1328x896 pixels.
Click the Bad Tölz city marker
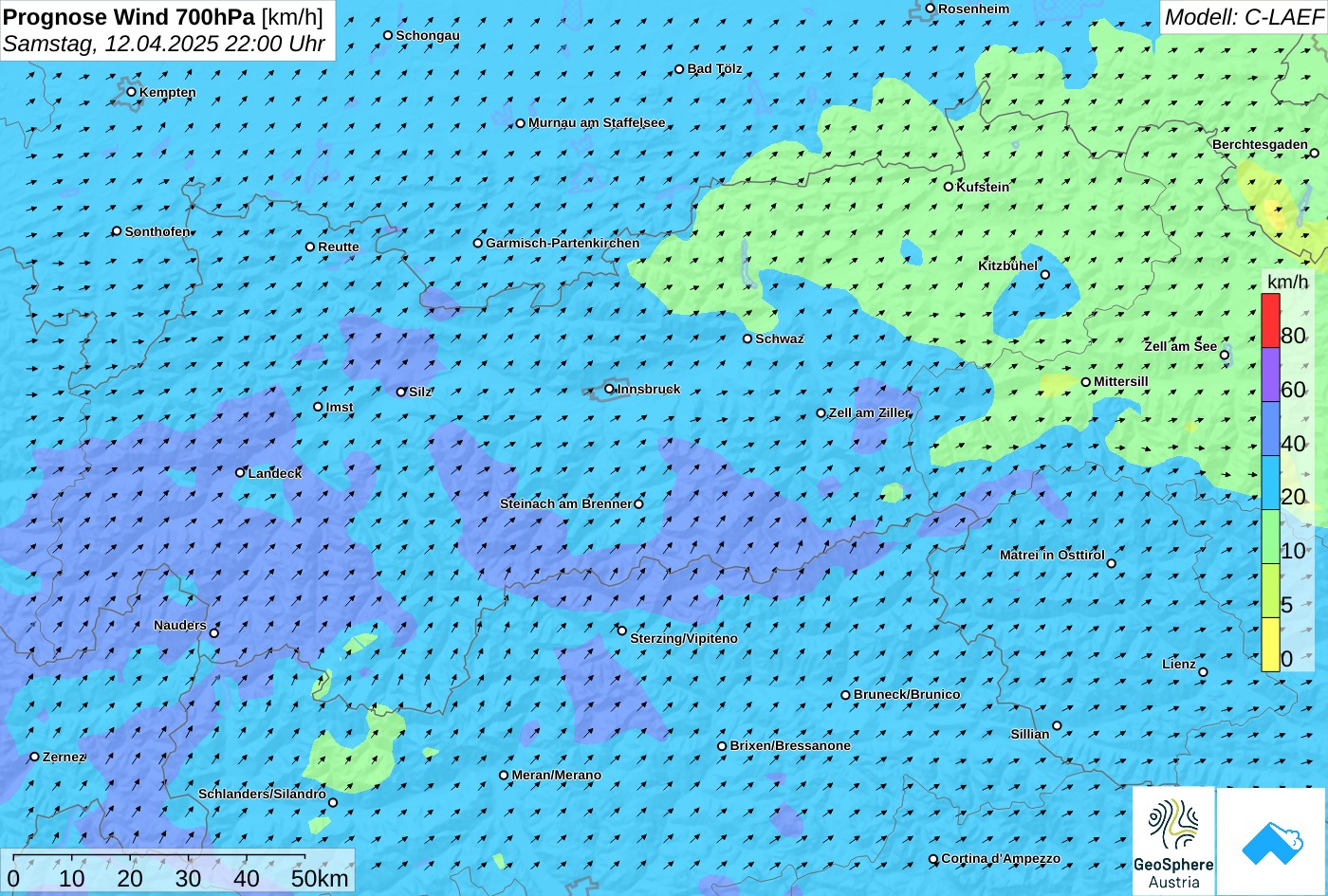point(679,69)
